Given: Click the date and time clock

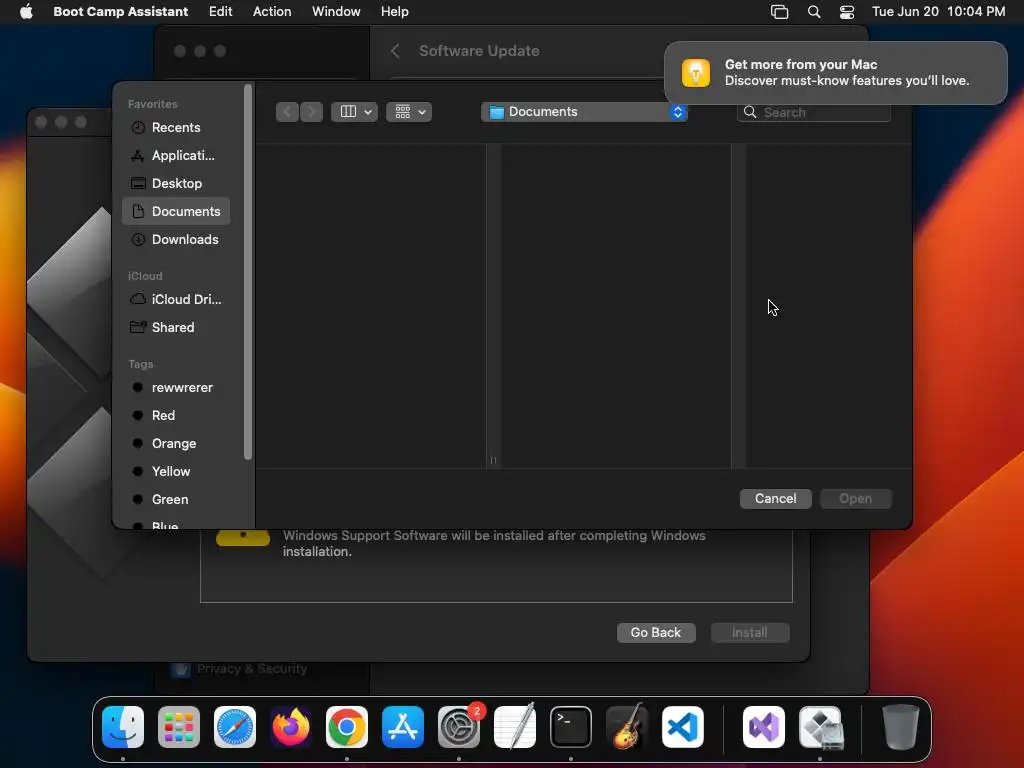Looking at the screenshot, I should pos(938,11).
